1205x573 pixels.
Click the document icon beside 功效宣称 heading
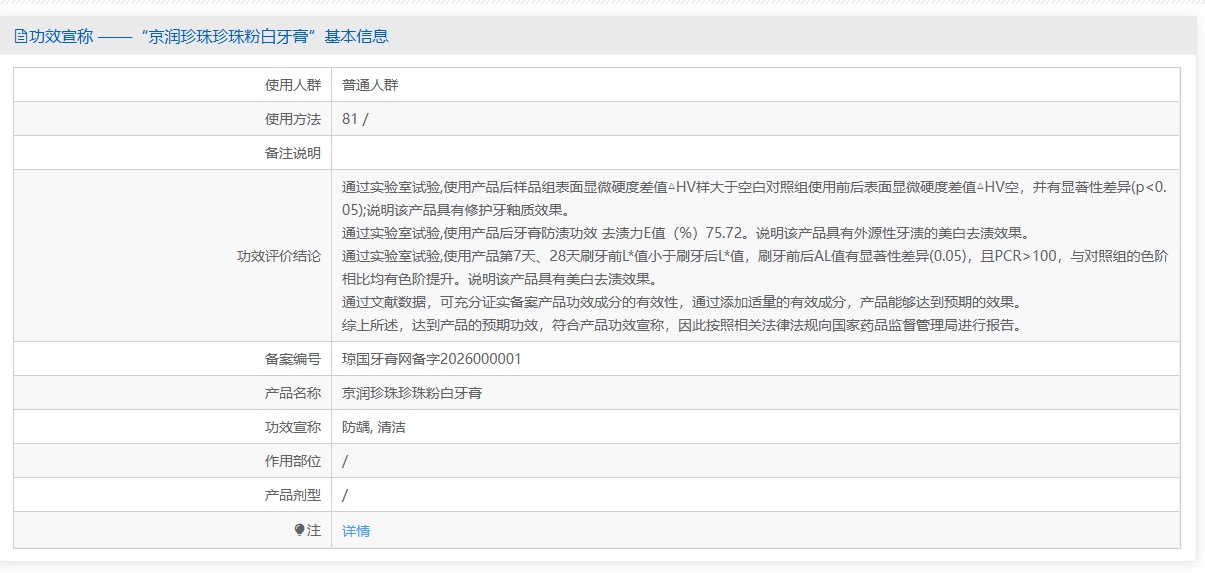coord(21,37)
